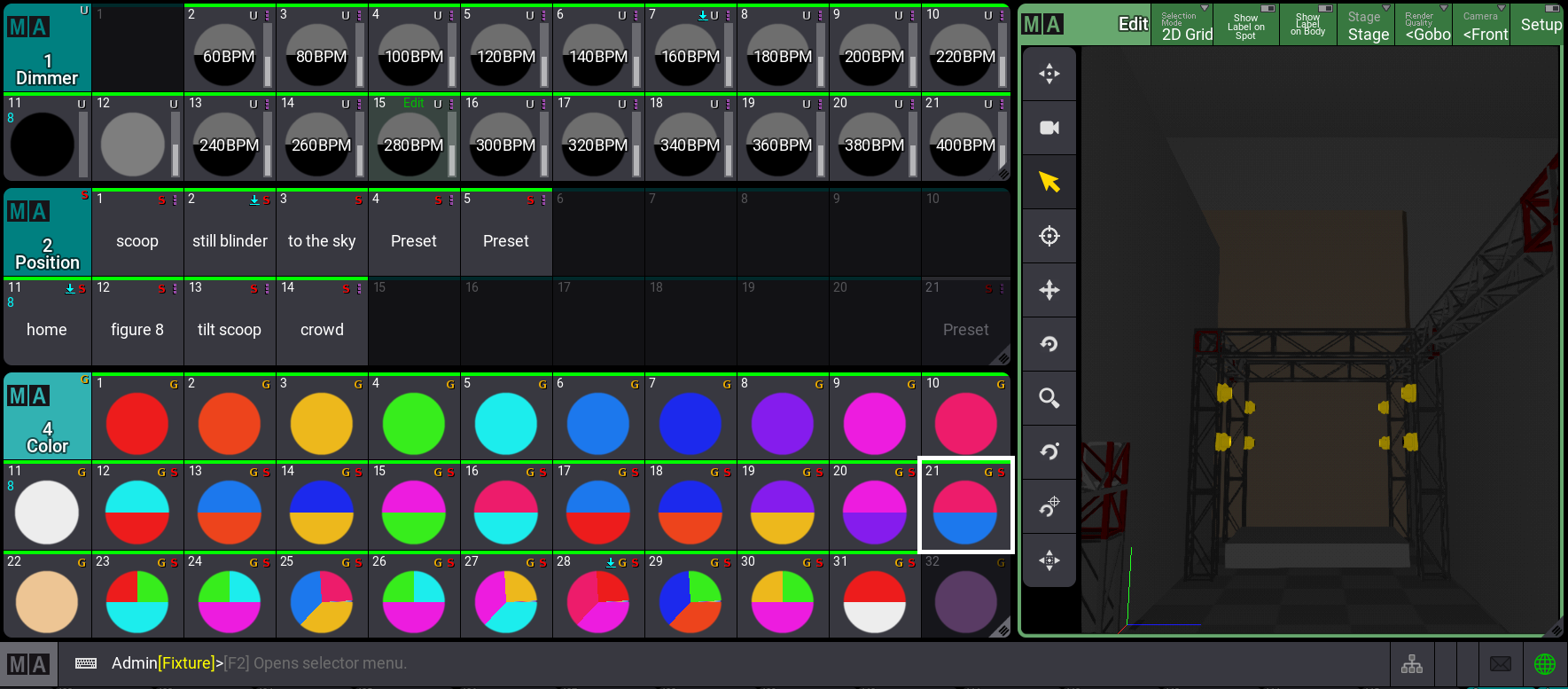Click the Position pool resize corner handle
Screen dimensions: 1568x689
1003,358
